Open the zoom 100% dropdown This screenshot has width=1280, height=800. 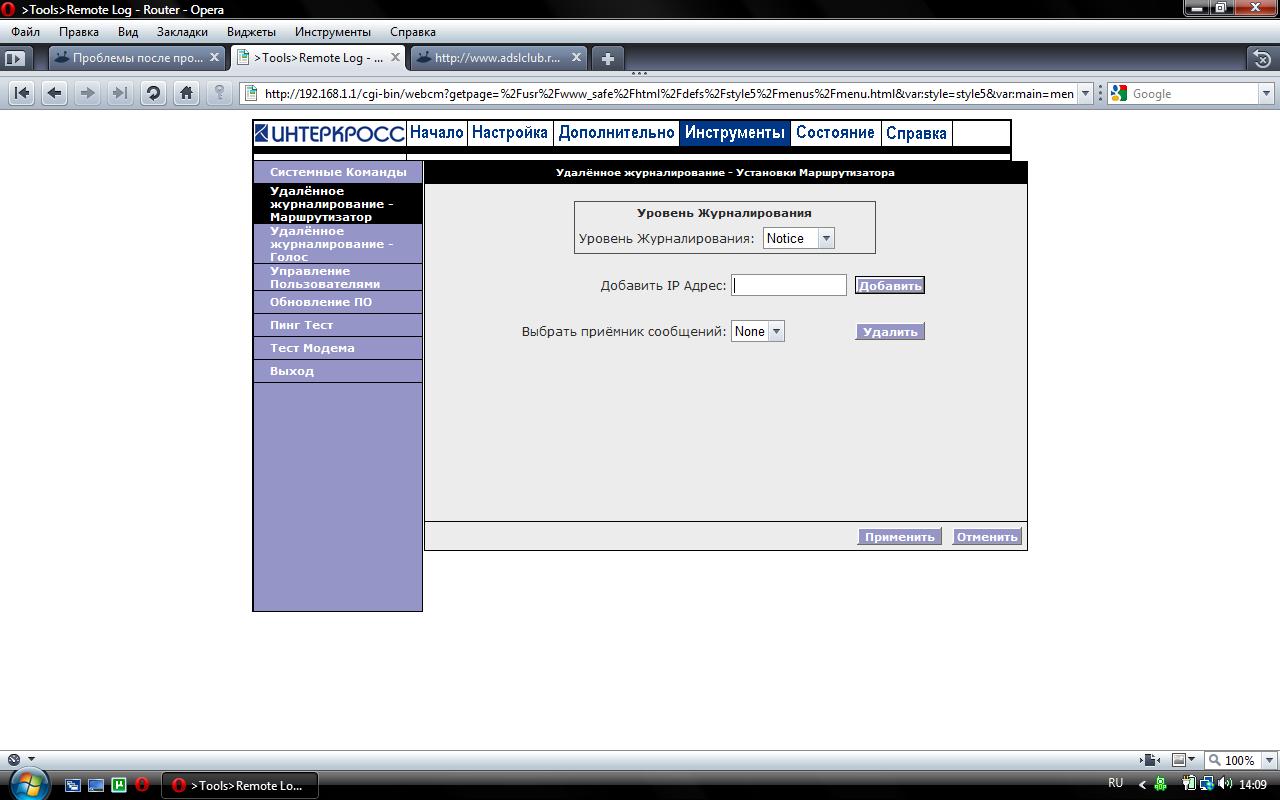tap(1269, 760)
